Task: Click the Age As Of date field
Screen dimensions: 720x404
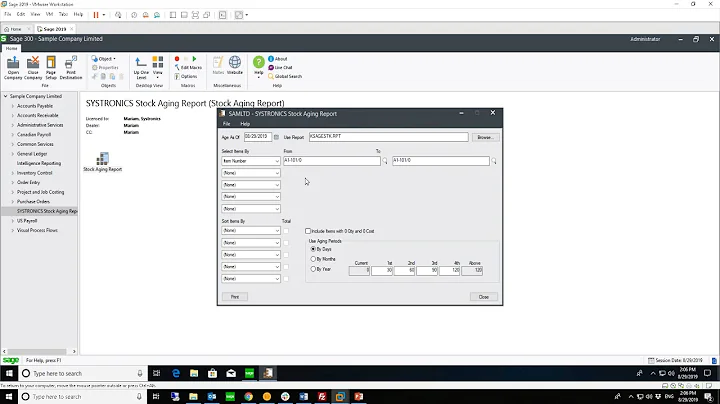Action: 258,137
